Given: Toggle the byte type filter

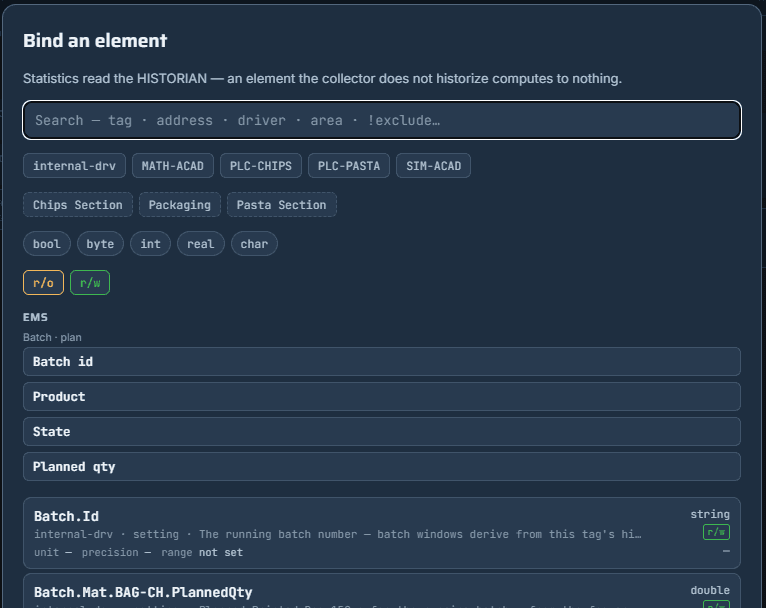Looking at the screenshot, I should coord(100,244).
